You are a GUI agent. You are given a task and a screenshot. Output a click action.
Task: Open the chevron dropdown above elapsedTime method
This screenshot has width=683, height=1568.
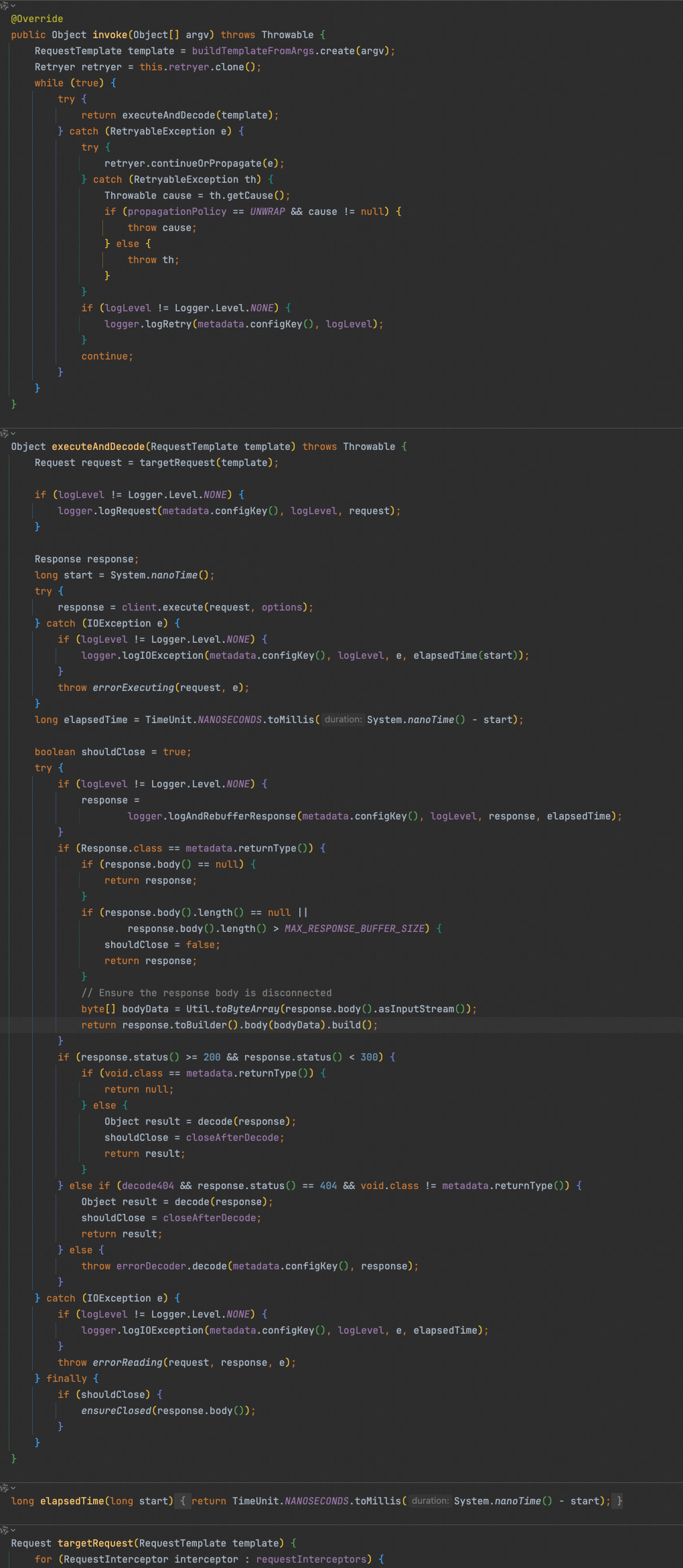pyautogui.click(x=13, y=1488)
